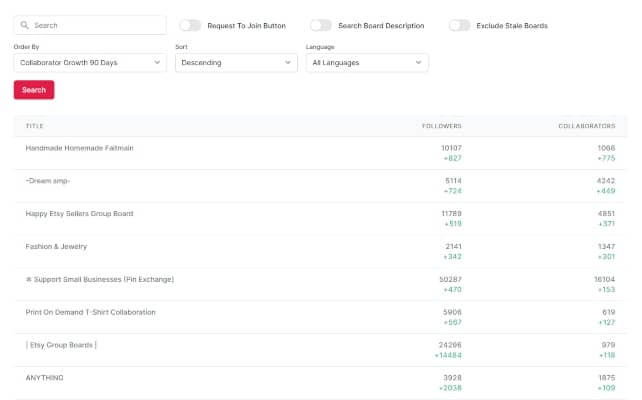Open the Fashion & Jewelry board
The image size is (642, 400).
coord(56,246)
